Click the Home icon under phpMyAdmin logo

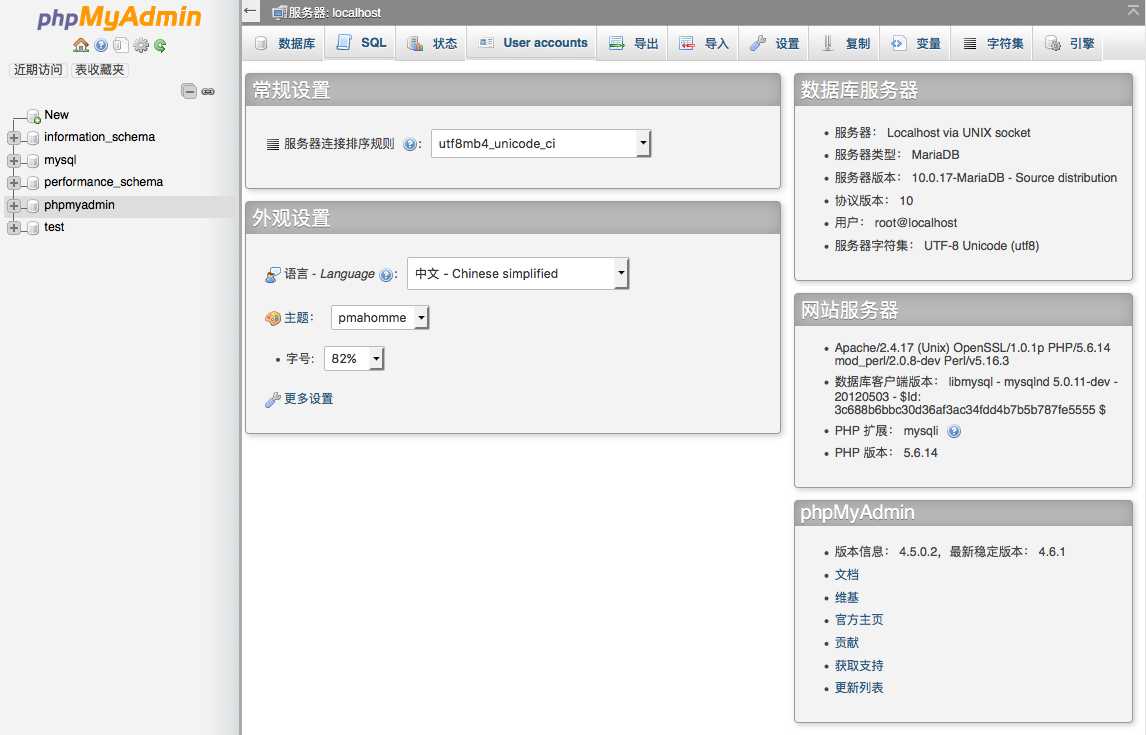pyautogui.click(x=81, y=45)
